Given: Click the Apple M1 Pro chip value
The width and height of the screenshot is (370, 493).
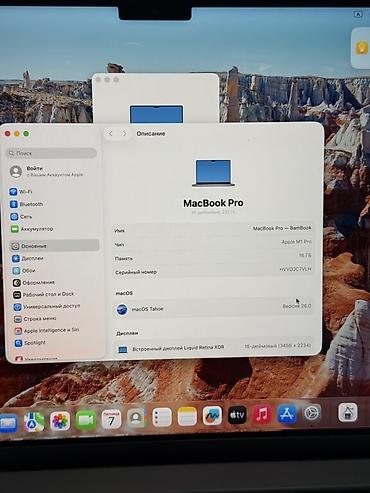Looking at the screenshot, I should (296, 242).
